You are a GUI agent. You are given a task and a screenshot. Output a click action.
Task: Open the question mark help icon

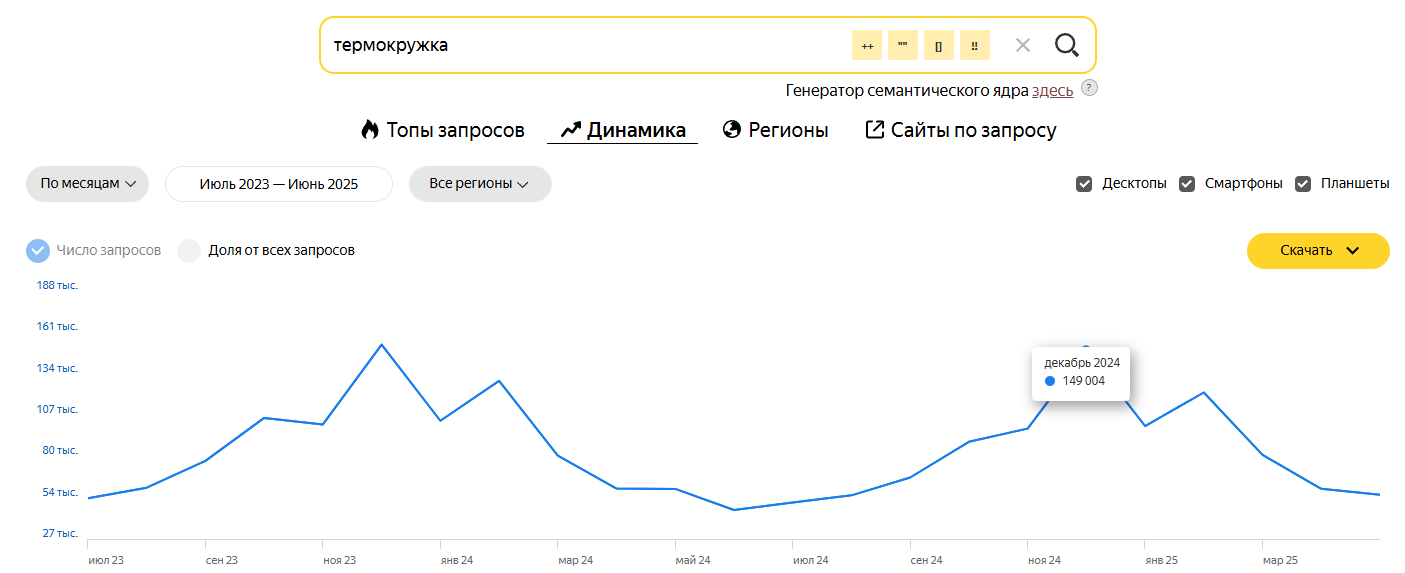coord(1089,88)
